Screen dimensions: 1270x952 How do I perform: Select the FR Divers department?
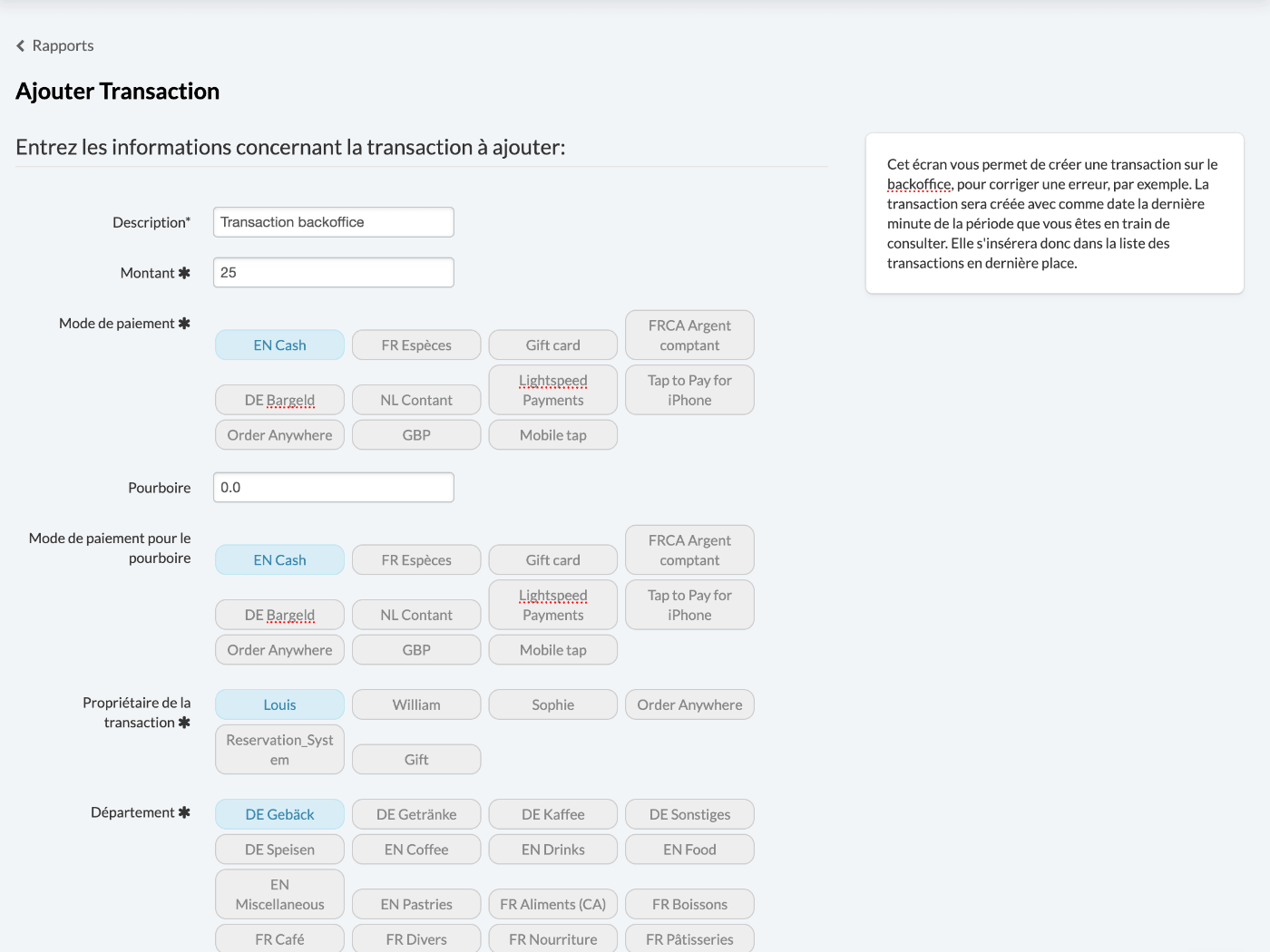coord(416,939)
